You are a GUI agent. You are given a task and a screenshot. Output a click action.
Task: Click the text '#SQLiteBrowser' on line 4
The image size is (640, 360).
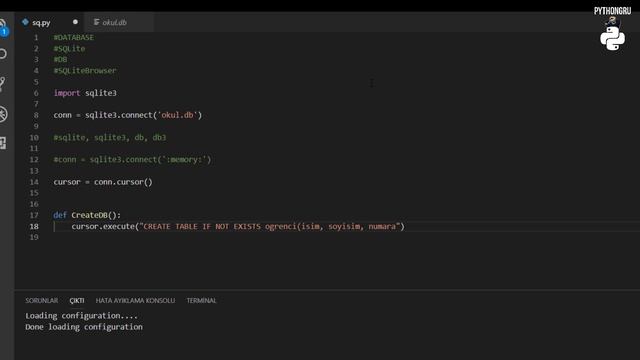pyautogui.click(x=85, y=71)
